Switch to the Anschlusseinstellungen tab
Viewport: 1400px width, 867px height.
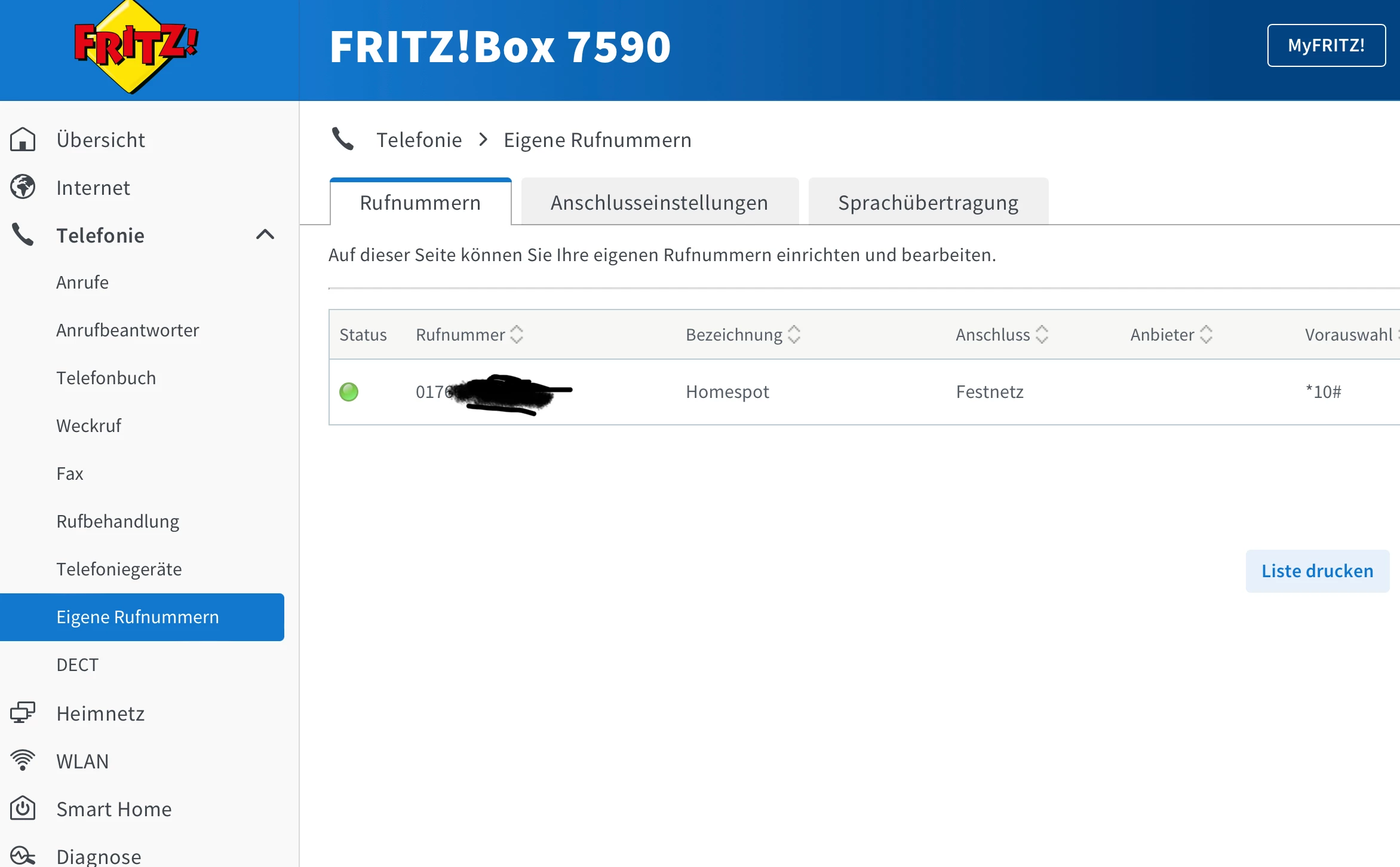tap(659, 203)
